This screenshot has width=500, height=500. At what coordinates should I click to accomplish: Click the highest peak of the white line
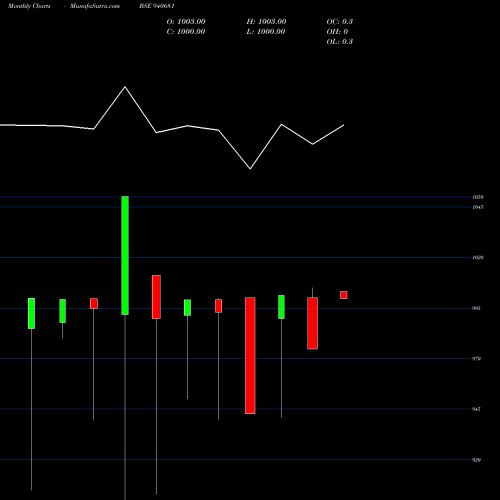(125, 87)
